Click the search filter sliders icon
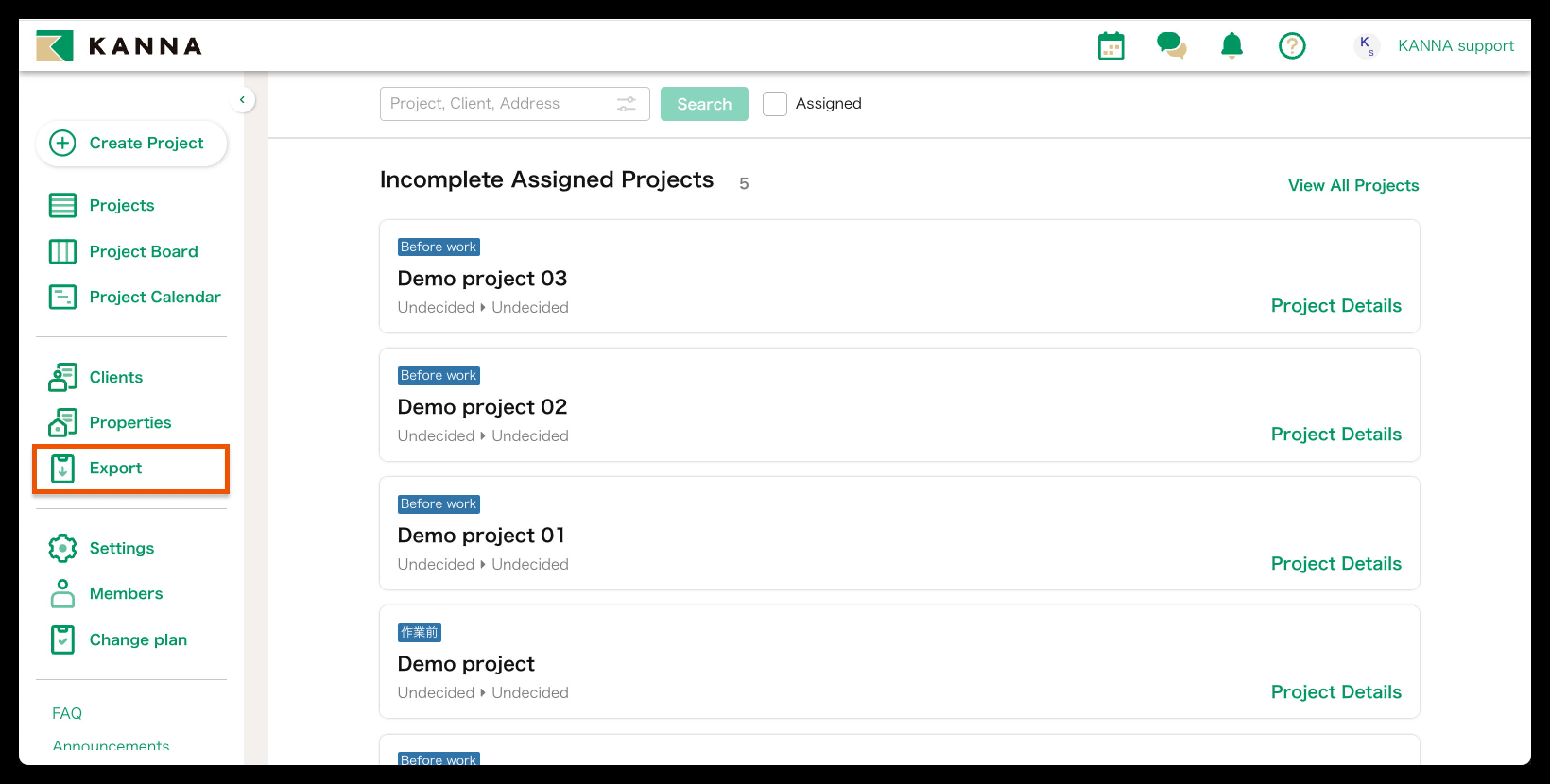 (x=626, y=104)
